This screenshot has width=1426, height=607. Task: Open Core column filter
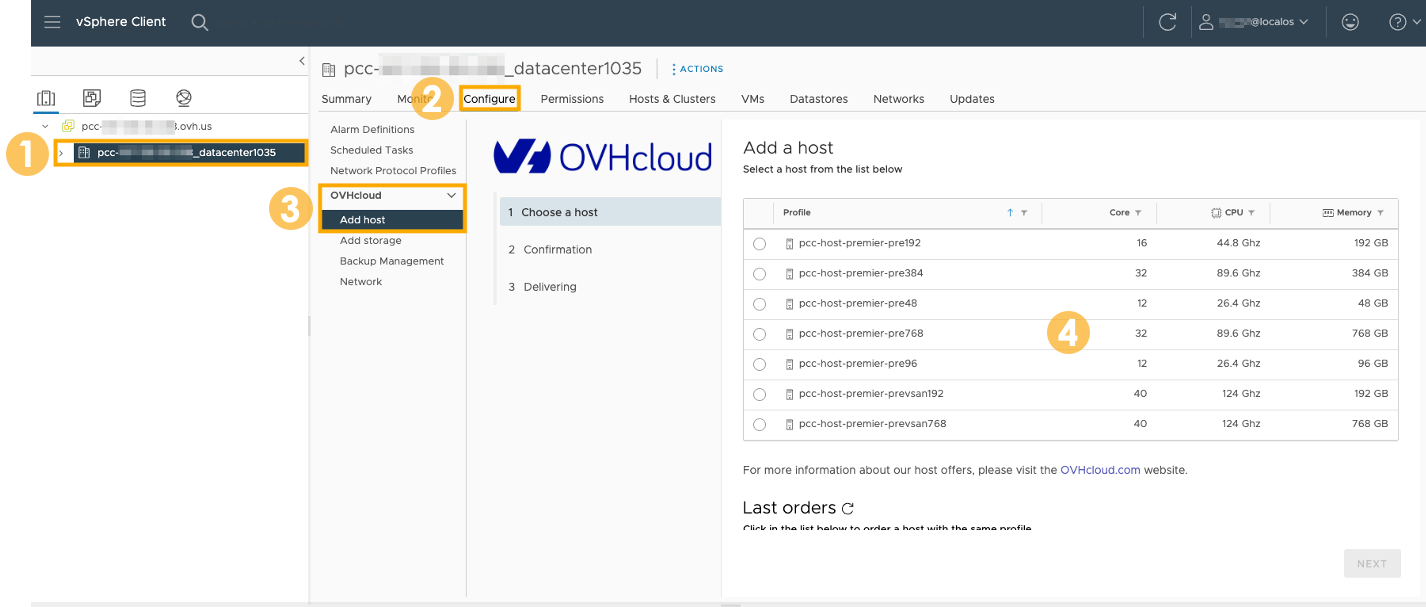coord(1138,213)
